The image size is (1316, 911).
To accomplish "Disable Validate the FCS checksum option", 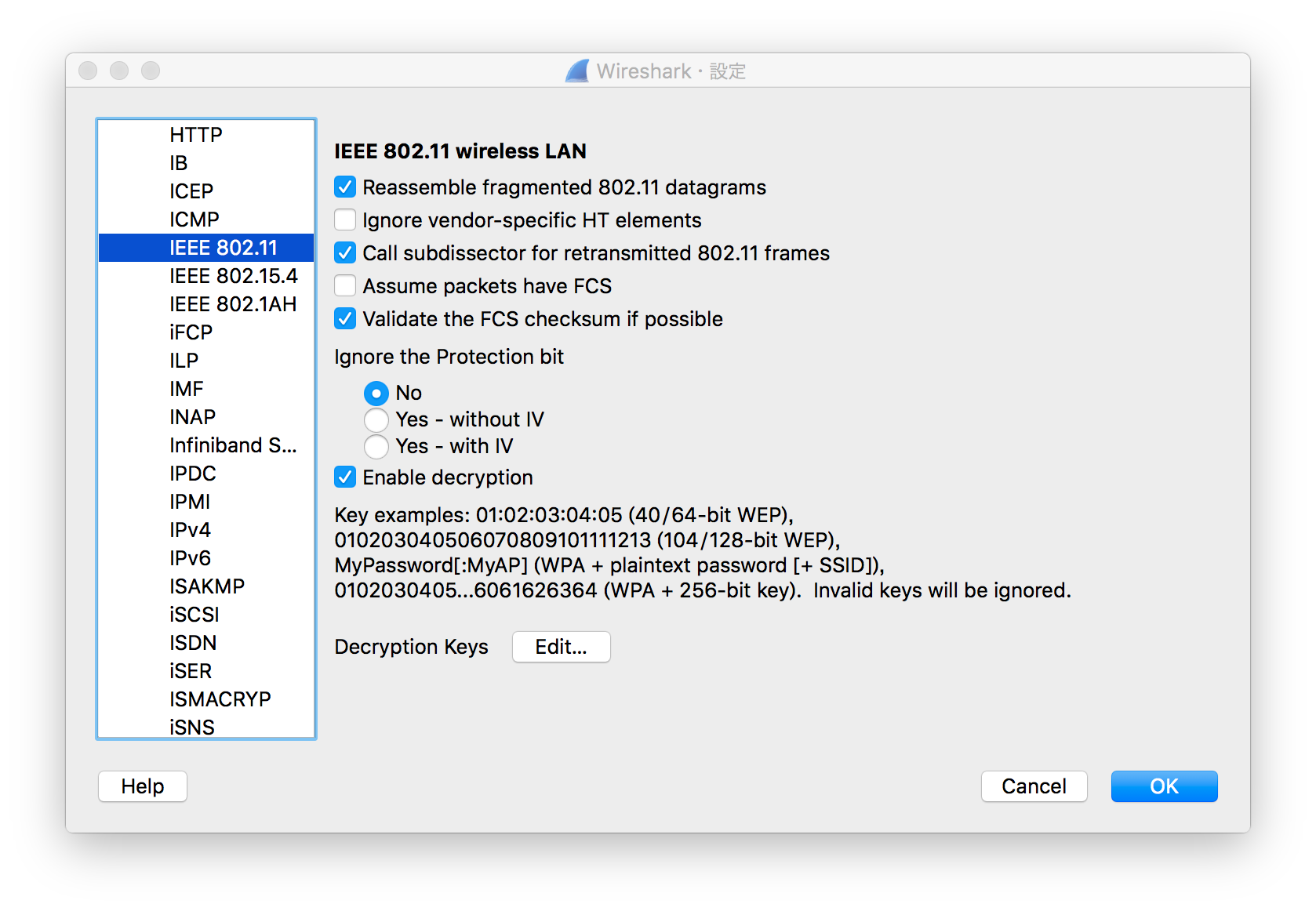I will point(345,319).
